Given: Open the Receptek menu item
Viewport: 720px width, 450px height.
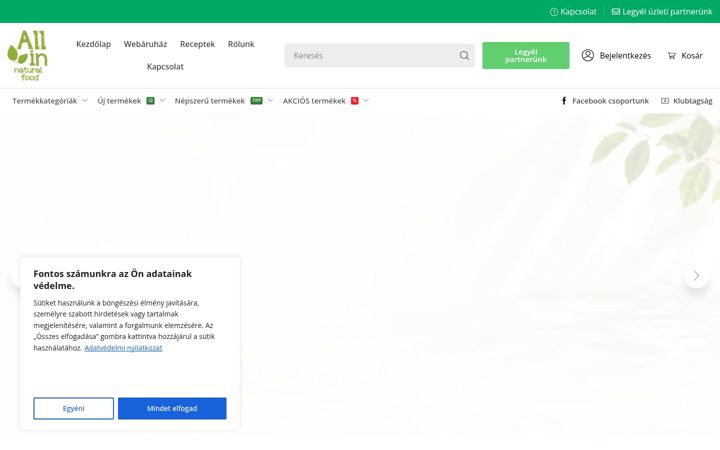Looking at the screenshot, I should [197, 44].
